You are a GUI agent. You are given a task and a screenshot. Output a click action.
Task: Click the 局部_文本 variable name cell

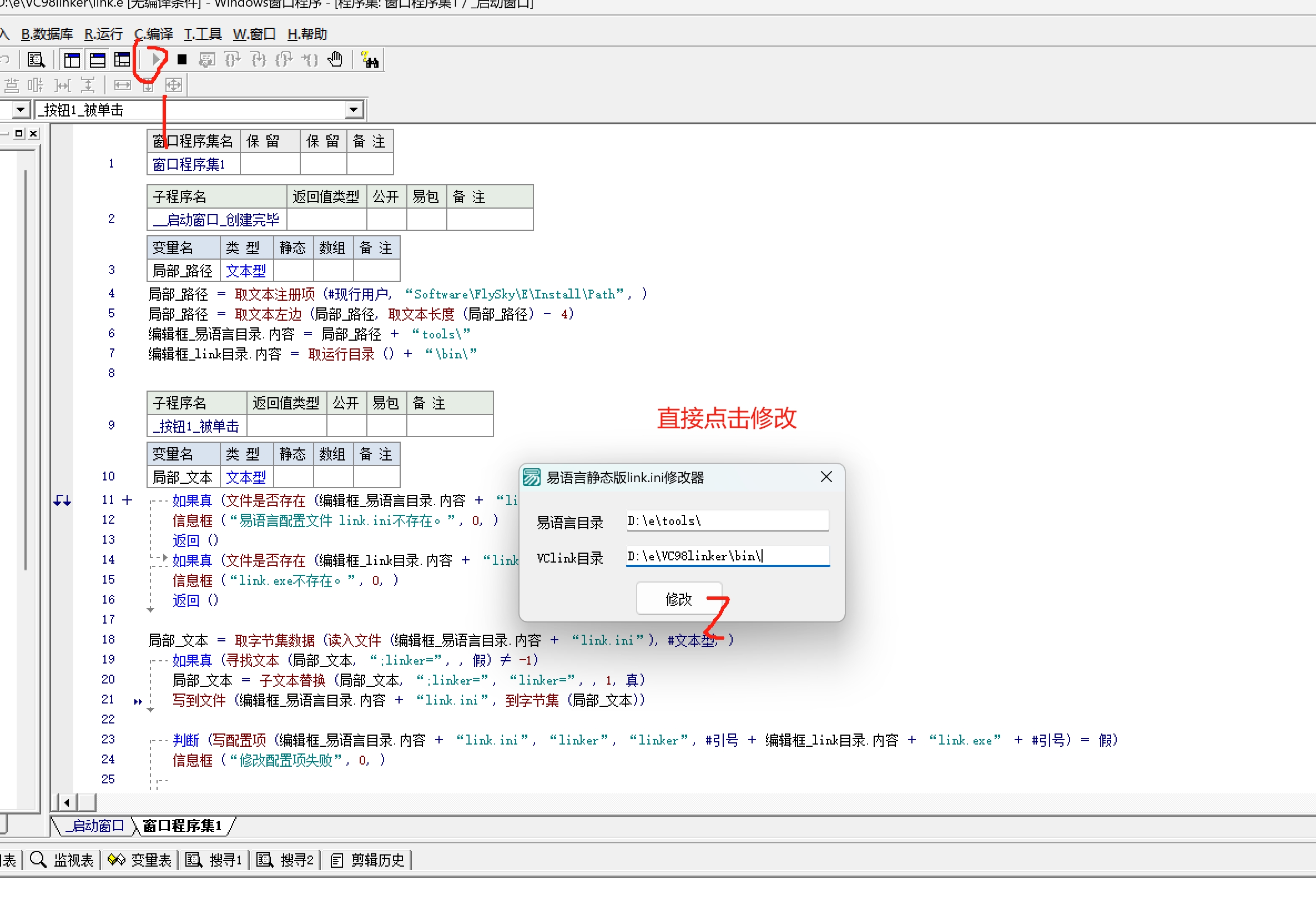pyautogui.click(x=183, y=477)
